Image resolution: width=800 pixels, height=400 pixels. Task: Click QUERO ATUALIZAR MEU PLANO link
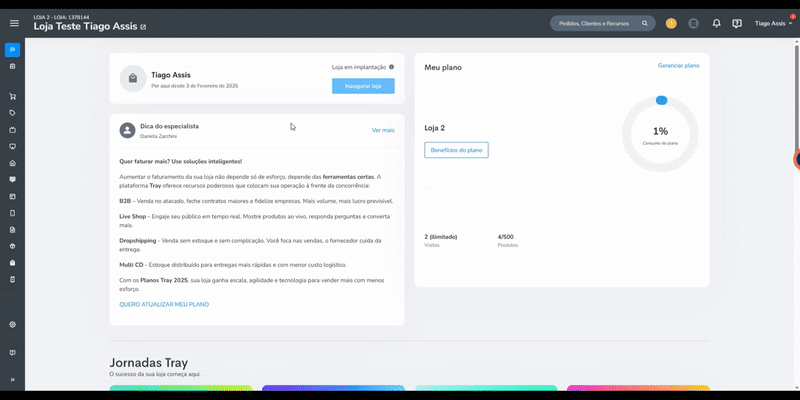tap(164, 305)
